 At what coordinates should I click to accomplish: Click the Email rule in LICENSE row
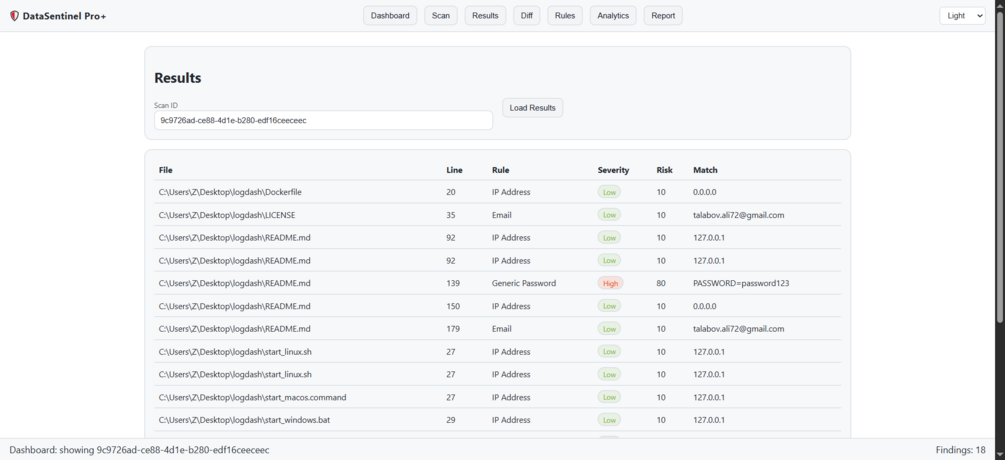(501, 215)
